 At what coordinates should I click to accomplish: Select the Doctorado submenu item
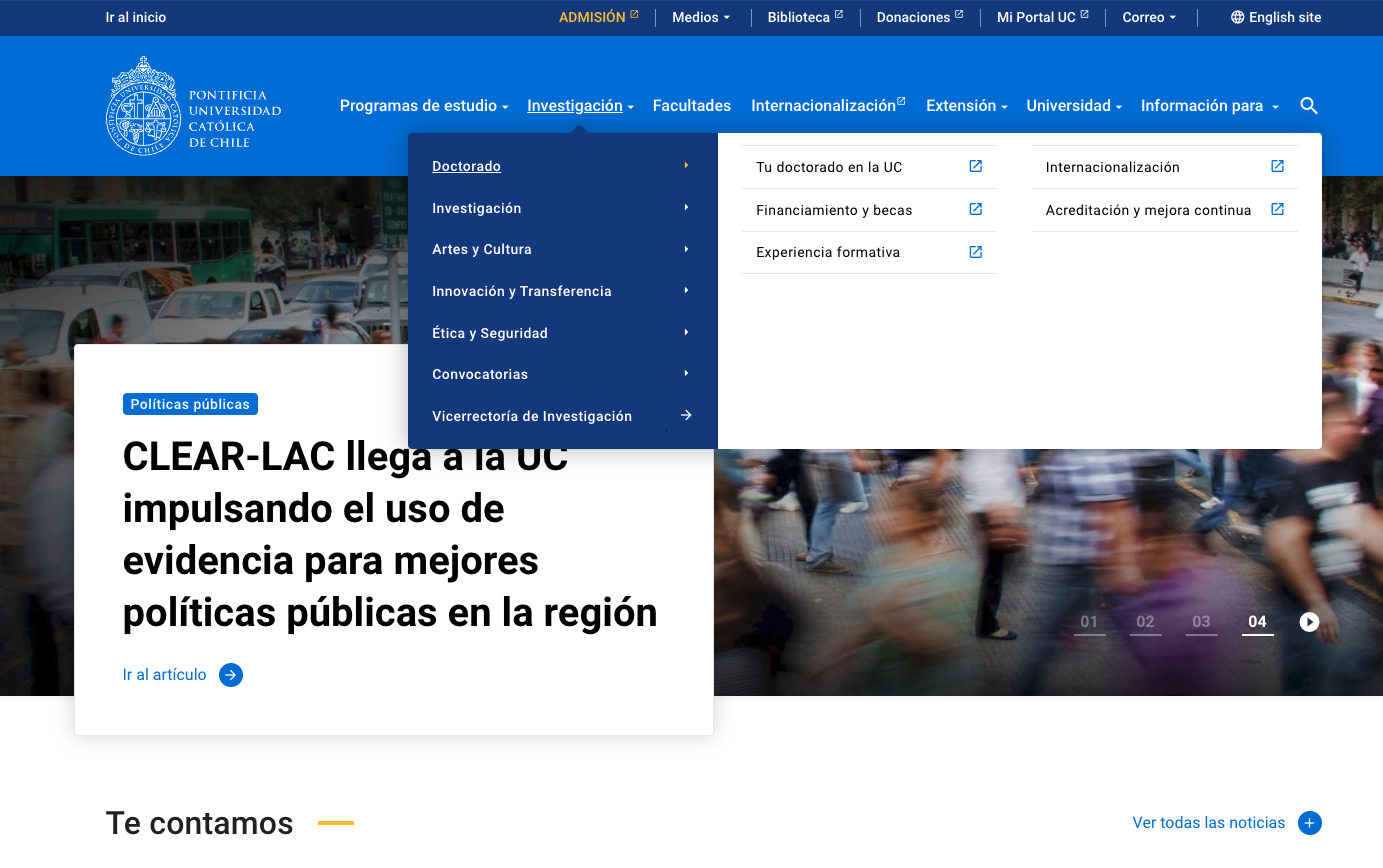562,166
